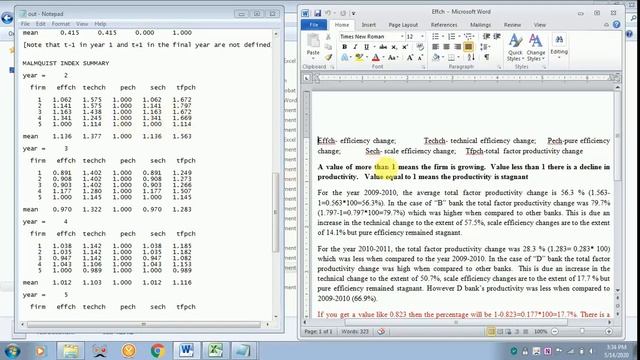
Task: Sort text with A-Z sort icon
Action: pos(471,58)
